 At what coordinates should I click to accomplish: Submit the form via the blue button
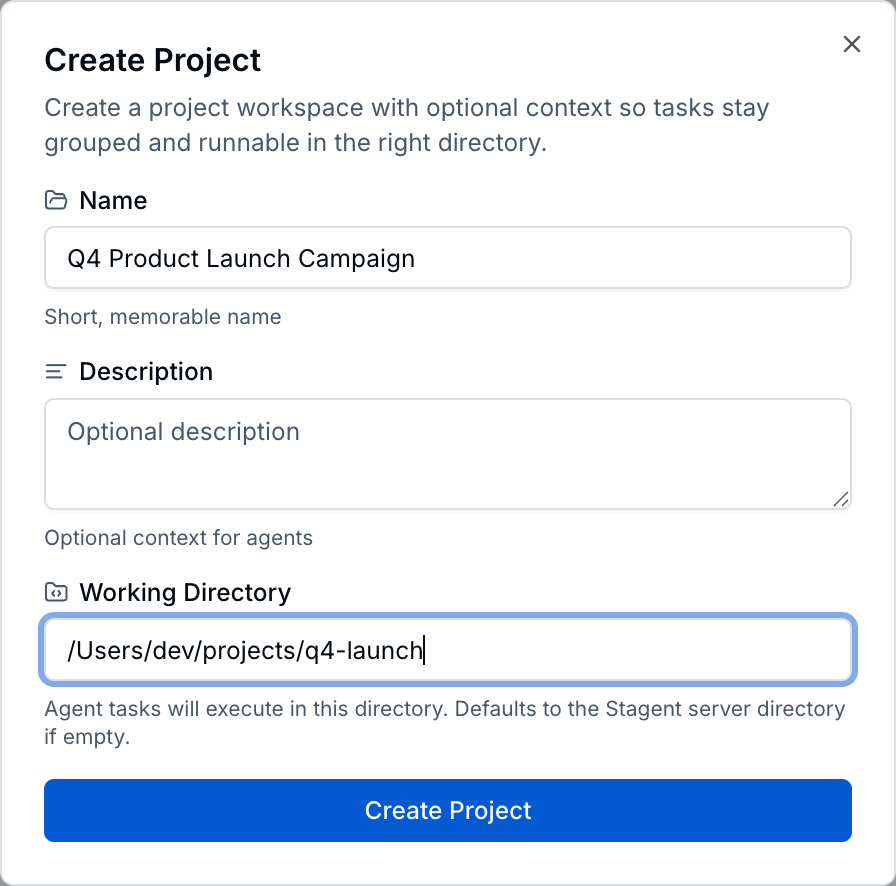pos(447,810)
